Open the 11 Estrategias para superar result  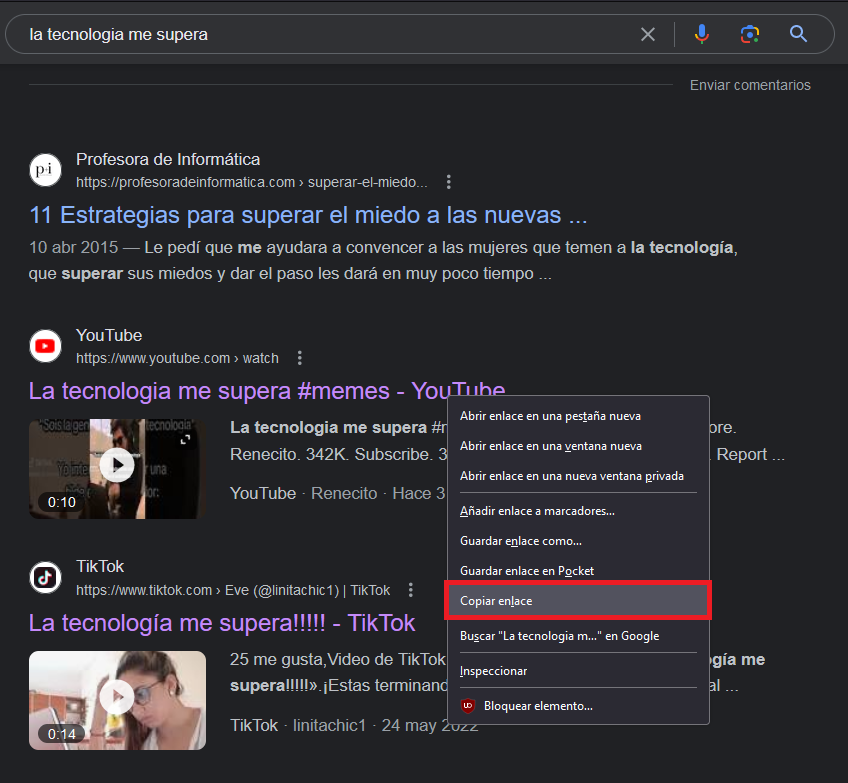[x=308, y=215]
